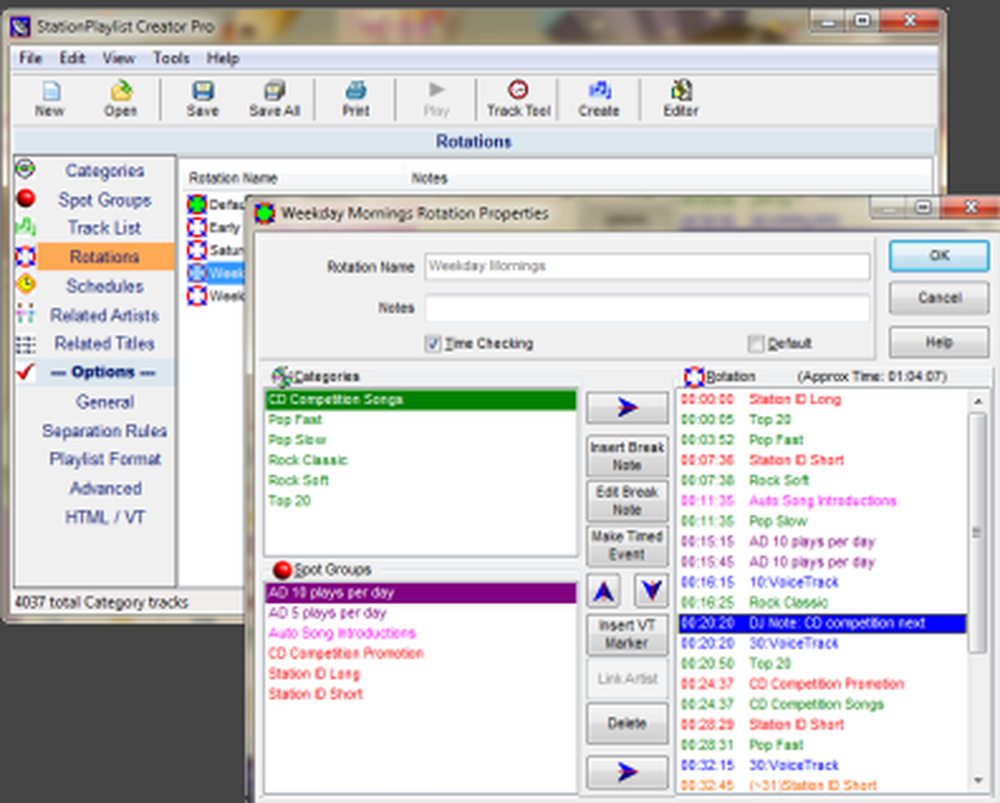Screen dimensions: 1000x803
Task: Open Advanced options in sidebar
Action: click(105, 489)
